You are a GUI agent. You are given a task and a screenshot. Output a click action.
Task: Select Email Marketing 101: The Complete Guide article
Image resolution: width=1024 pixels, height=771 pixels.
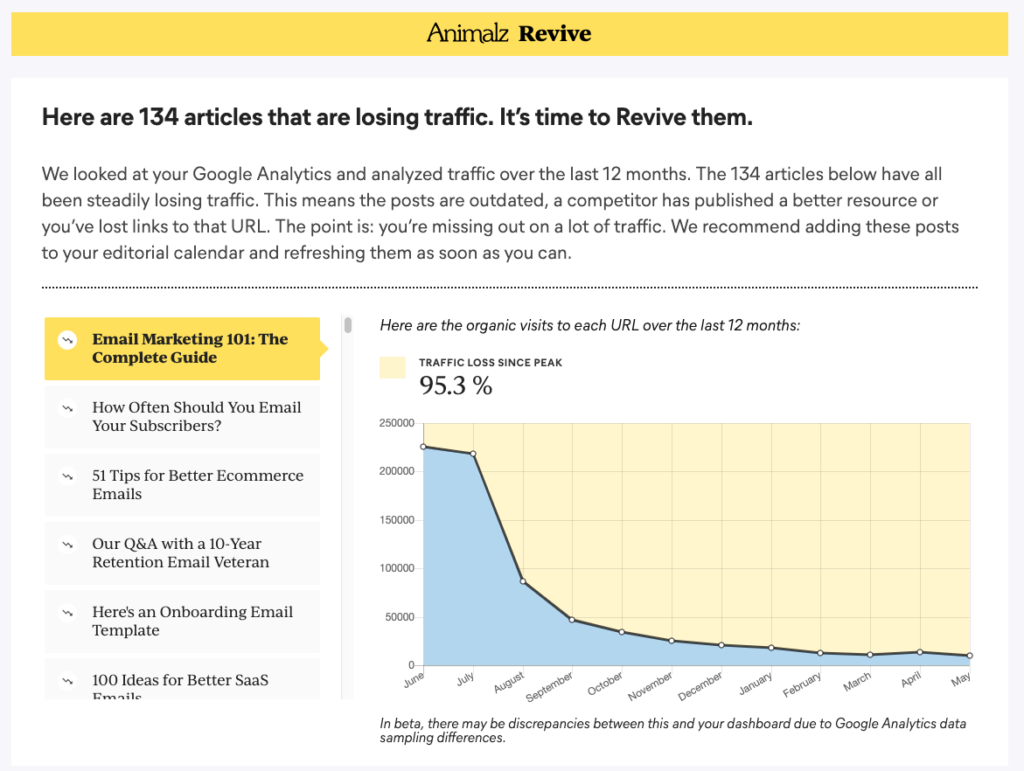[190, 348]
